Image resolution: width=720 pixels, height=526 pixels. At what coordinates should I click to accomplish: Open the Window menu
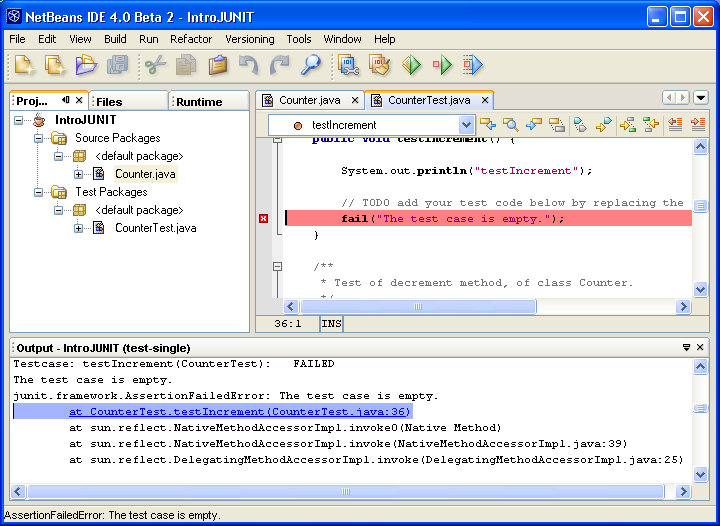[x=343, y=39]
